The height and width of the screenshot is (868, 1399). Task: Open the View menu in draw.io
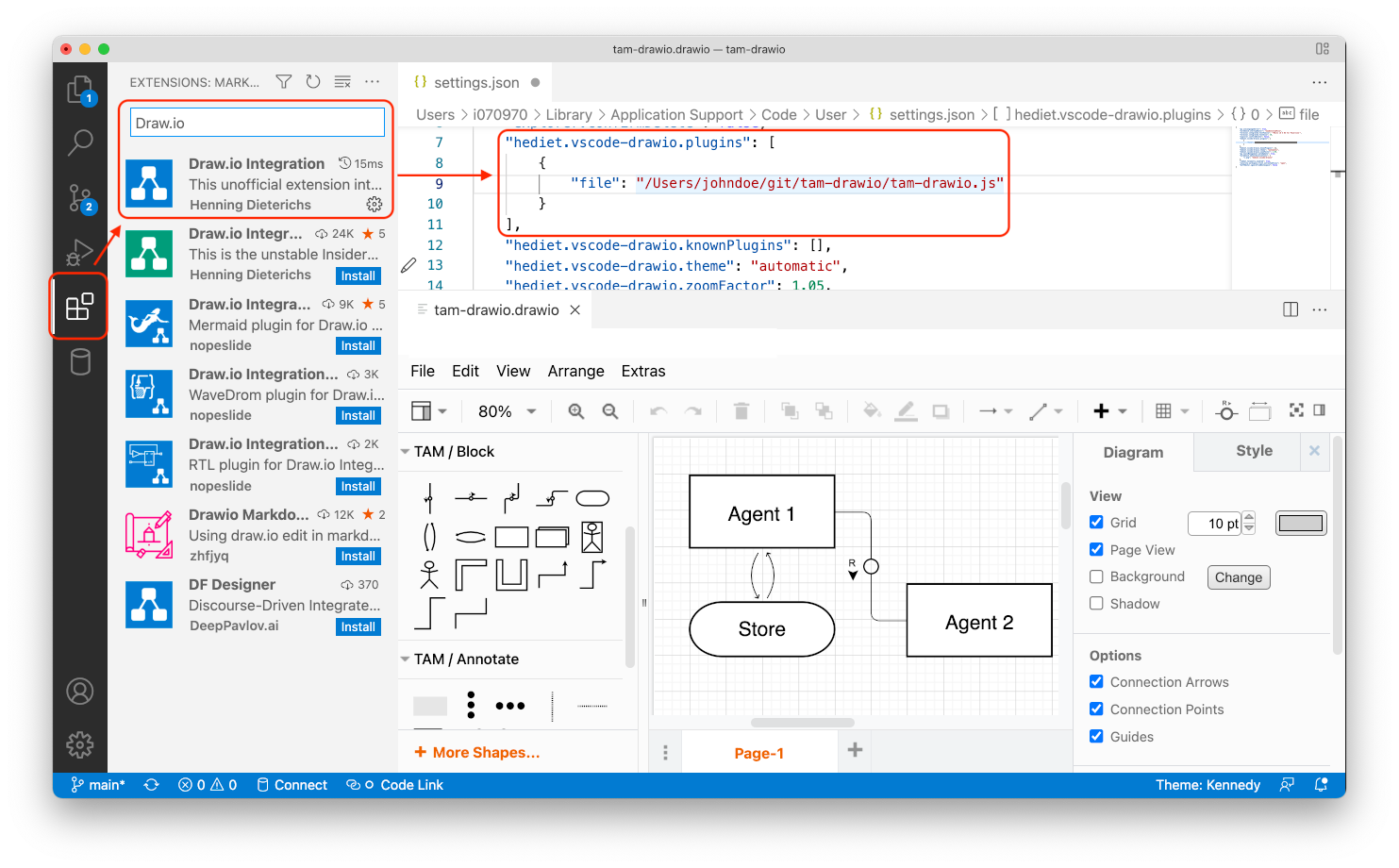pyautogui.click(x=513, y=372)
